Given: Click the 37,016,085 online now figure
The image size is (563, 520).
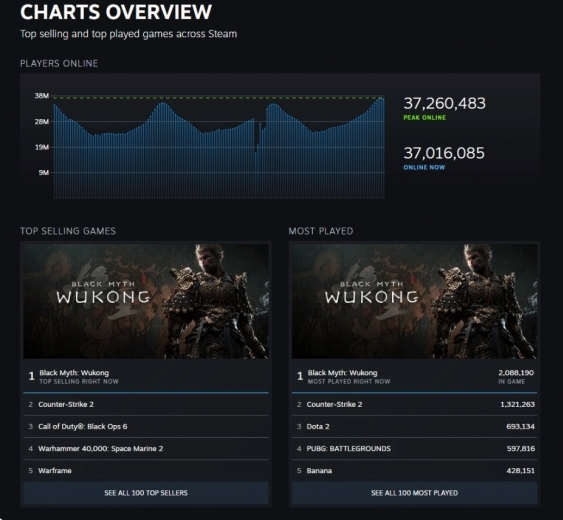Looking at the screenshot, I should 444,153.
